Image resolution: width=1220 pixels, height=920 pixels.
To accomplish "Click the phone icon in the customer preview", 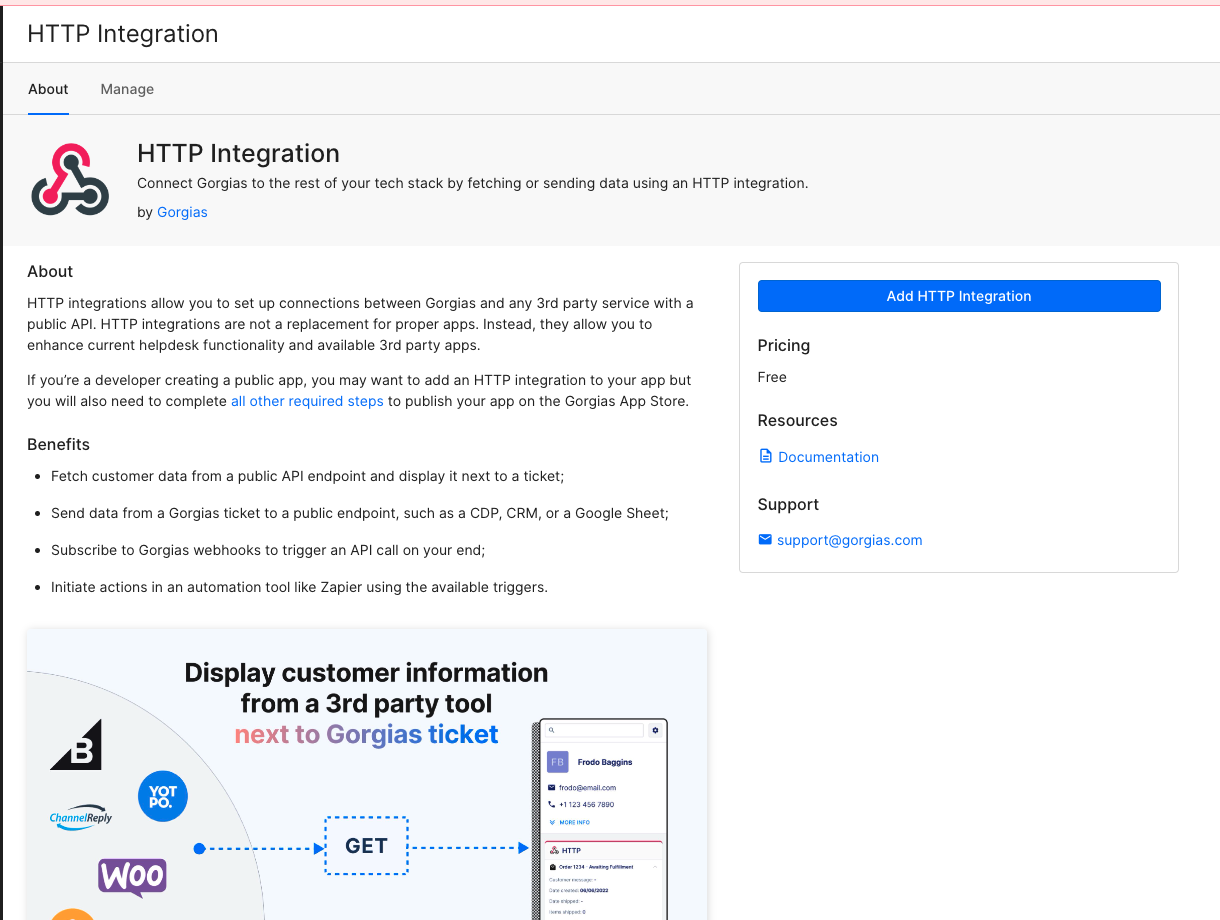I will (x=551, y=804).
